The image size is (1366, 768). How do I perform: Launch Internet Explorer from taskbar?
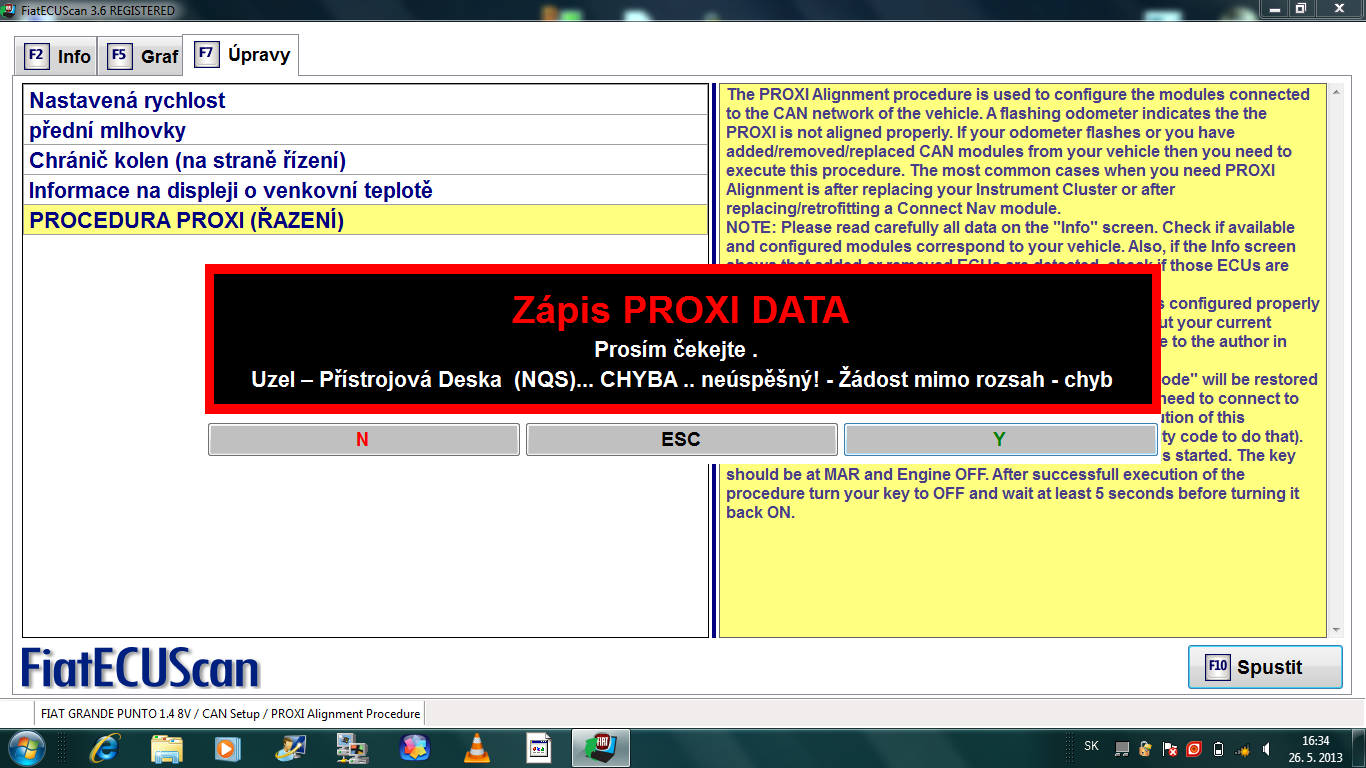pyautogui.click(x=105, y=747)
